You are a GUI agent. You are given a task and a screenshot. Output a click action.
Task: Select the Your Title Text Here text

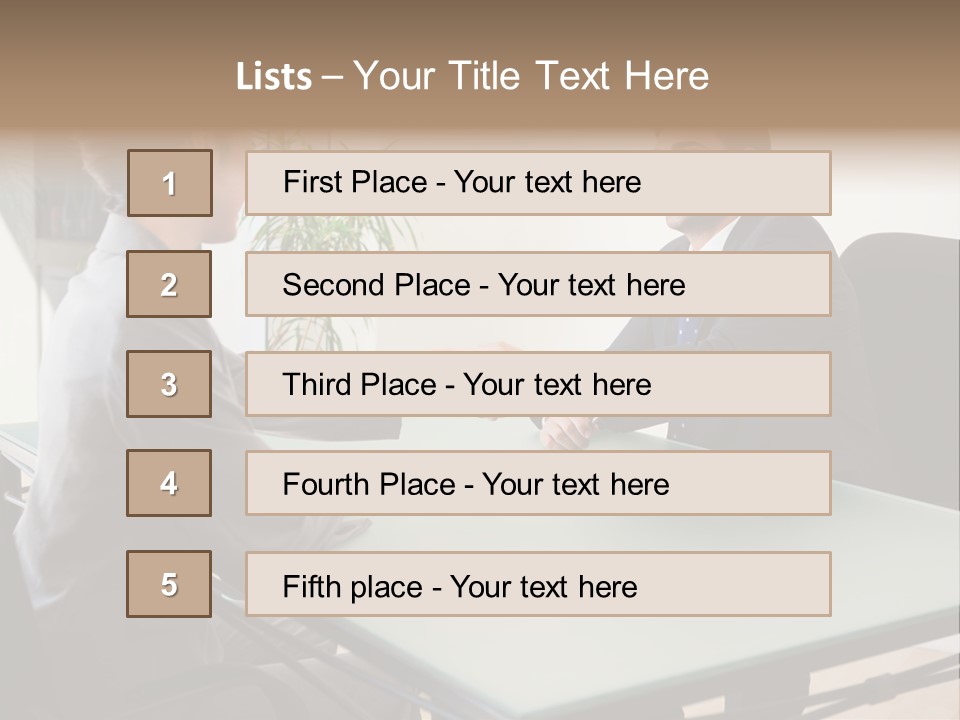coord(531,76)
